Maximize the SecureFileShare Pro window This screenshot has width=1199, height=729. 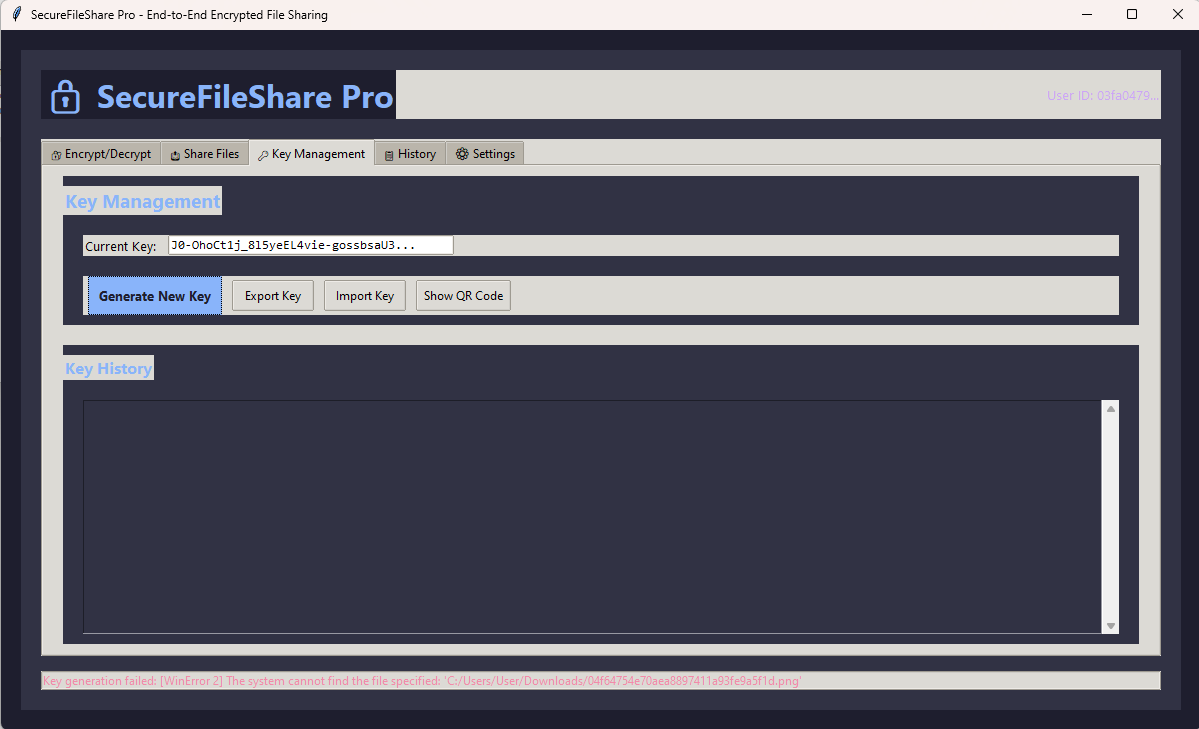click(1132, 15)
